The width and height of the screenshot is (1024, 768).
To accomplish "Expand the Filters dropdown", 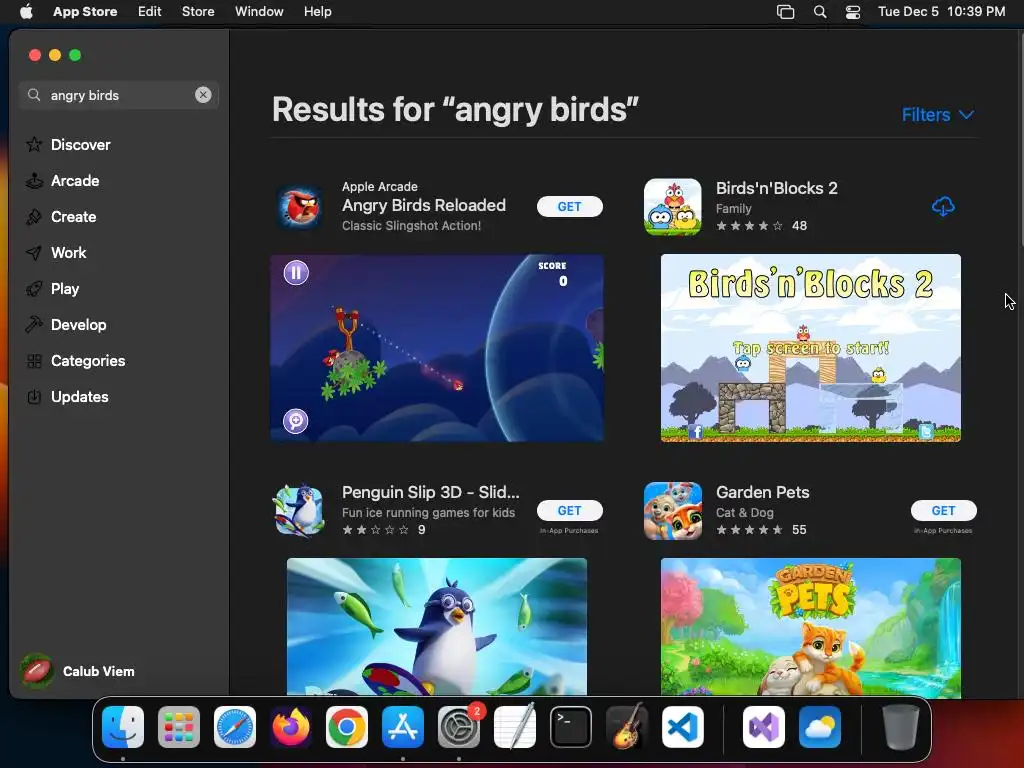I will (x=938, y=115).
